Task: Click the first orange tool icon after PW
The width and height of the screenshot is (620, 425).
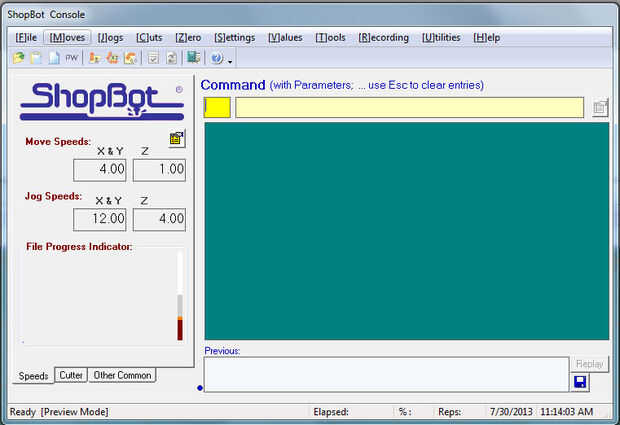Action: (x=94, y=58)
